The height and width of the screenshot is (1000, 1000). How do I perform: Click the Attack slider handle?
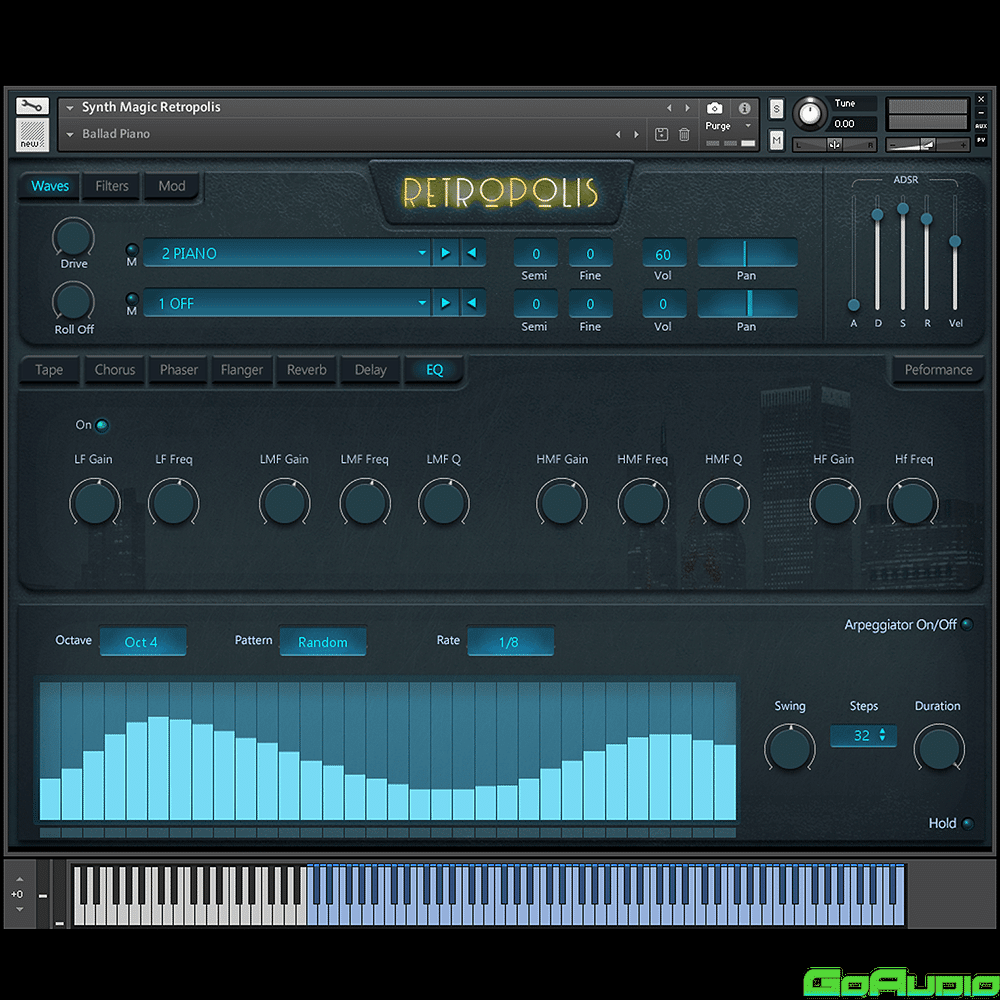point(854,305)
